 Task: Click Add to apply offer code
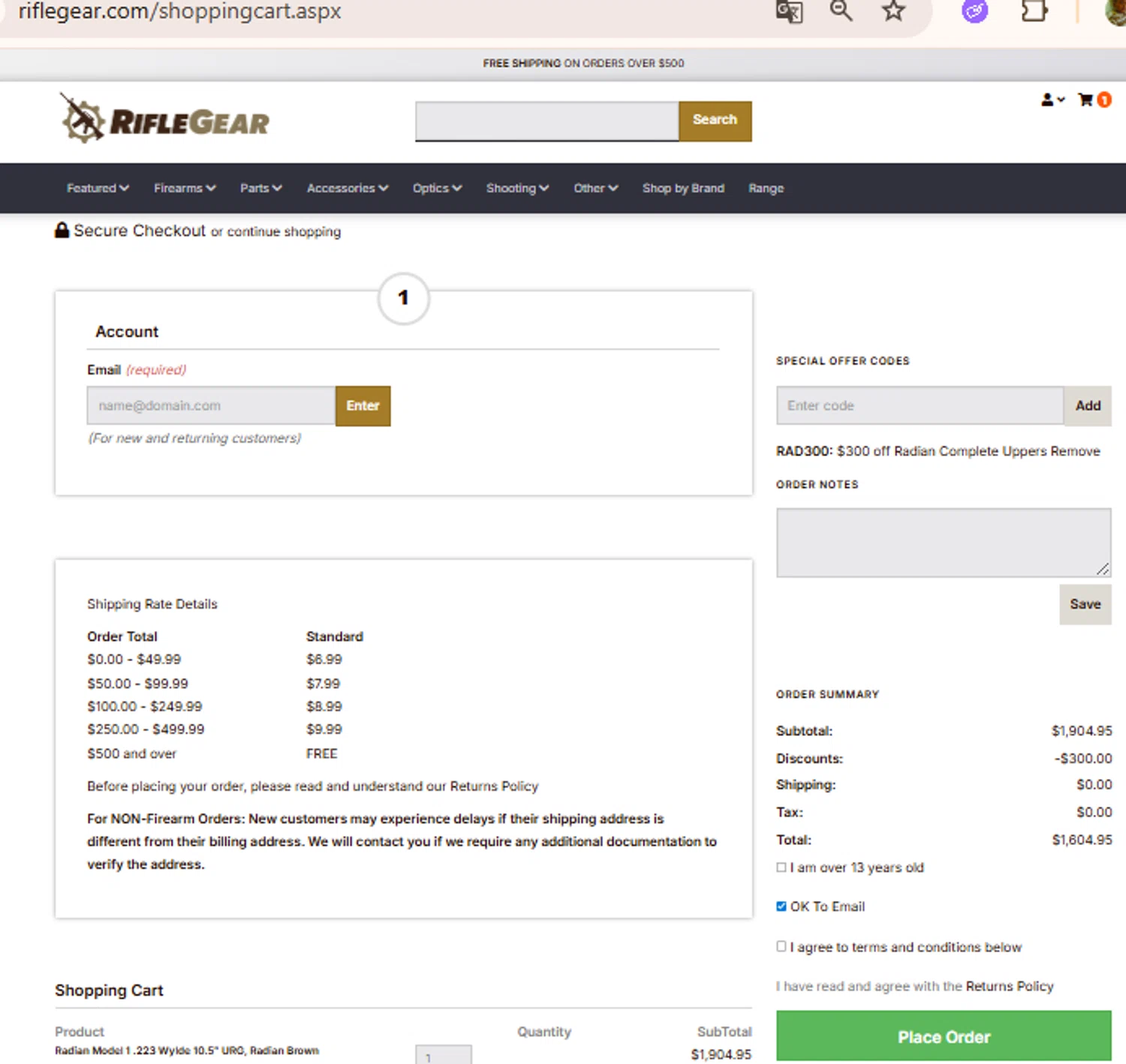[1088, 406]
